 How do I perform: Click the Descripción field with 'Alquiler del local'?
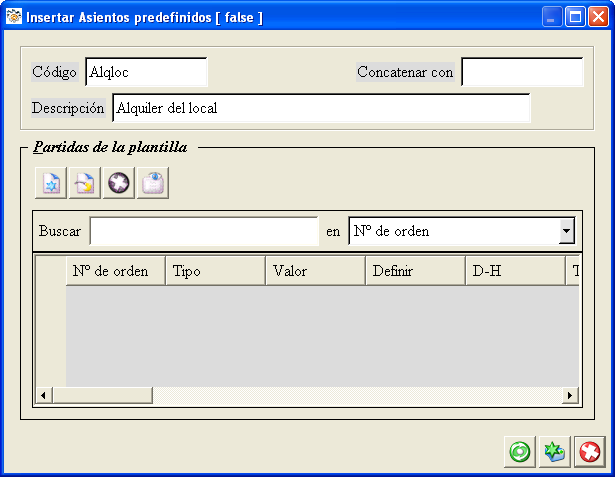(321, 108)
